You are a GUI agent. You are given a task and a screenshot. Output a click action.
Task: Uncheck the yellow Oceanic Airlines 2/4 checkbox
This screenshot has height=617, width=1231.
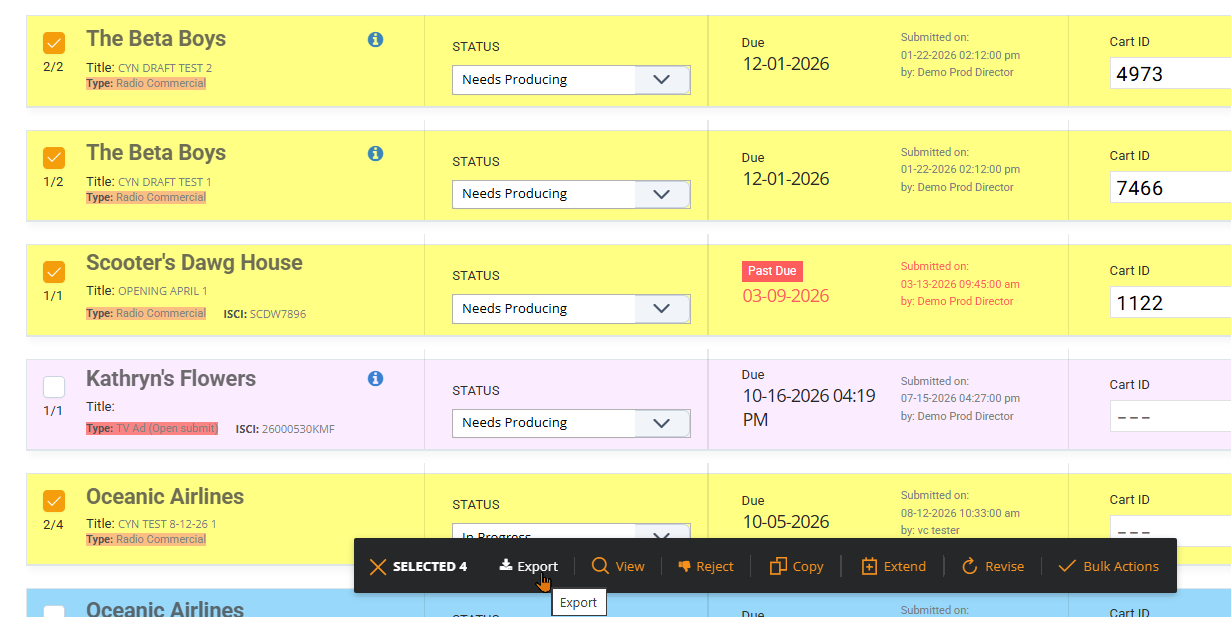pyautogui.click(x=54, y=501)
